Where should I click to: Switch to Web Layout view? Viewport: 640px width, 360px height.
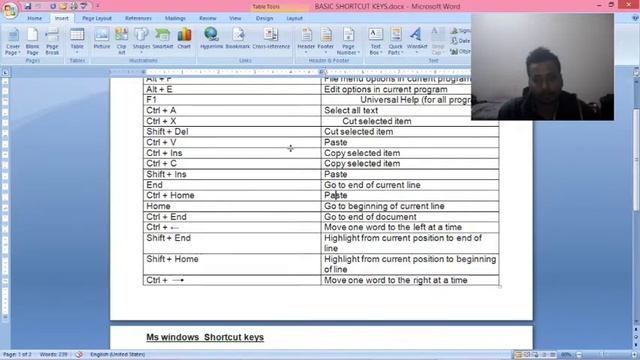tap(536, 355)
